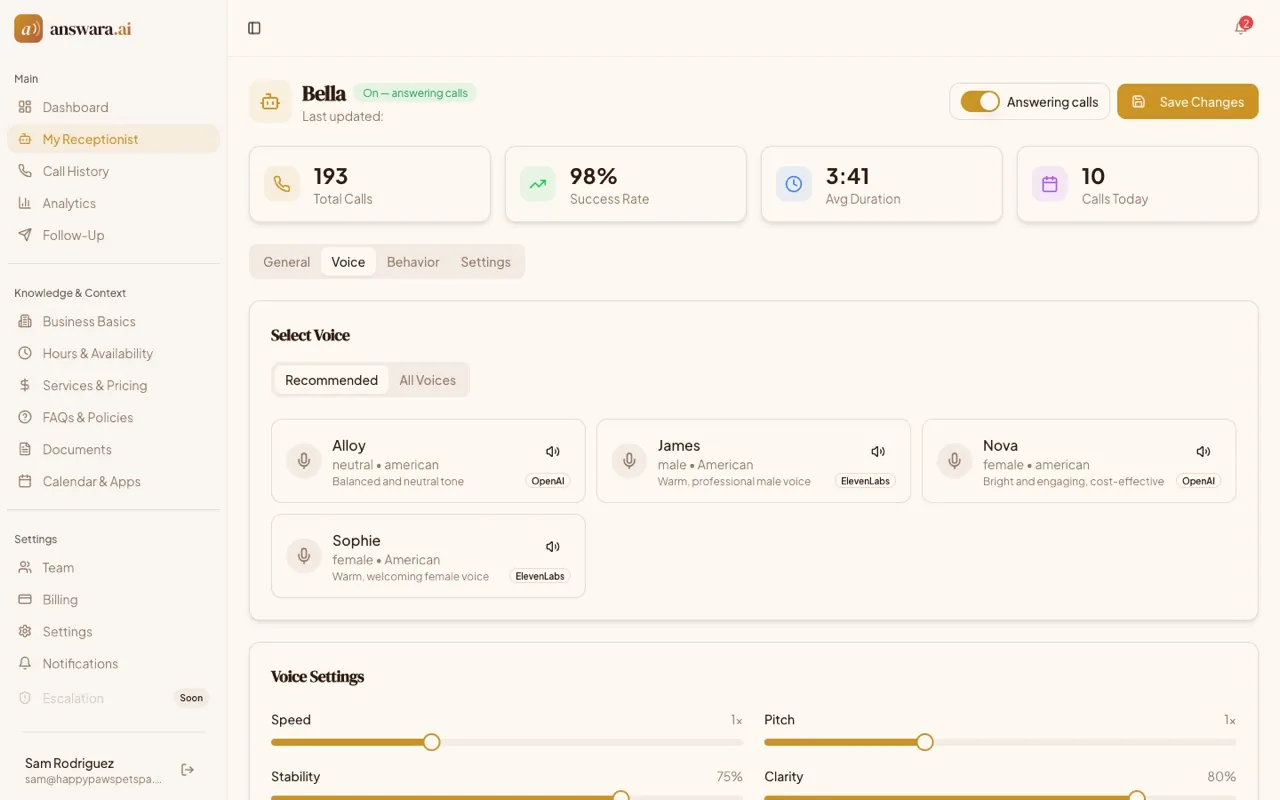Select the Voice tab
The image size is (1280, 800).
click(348, 262)
